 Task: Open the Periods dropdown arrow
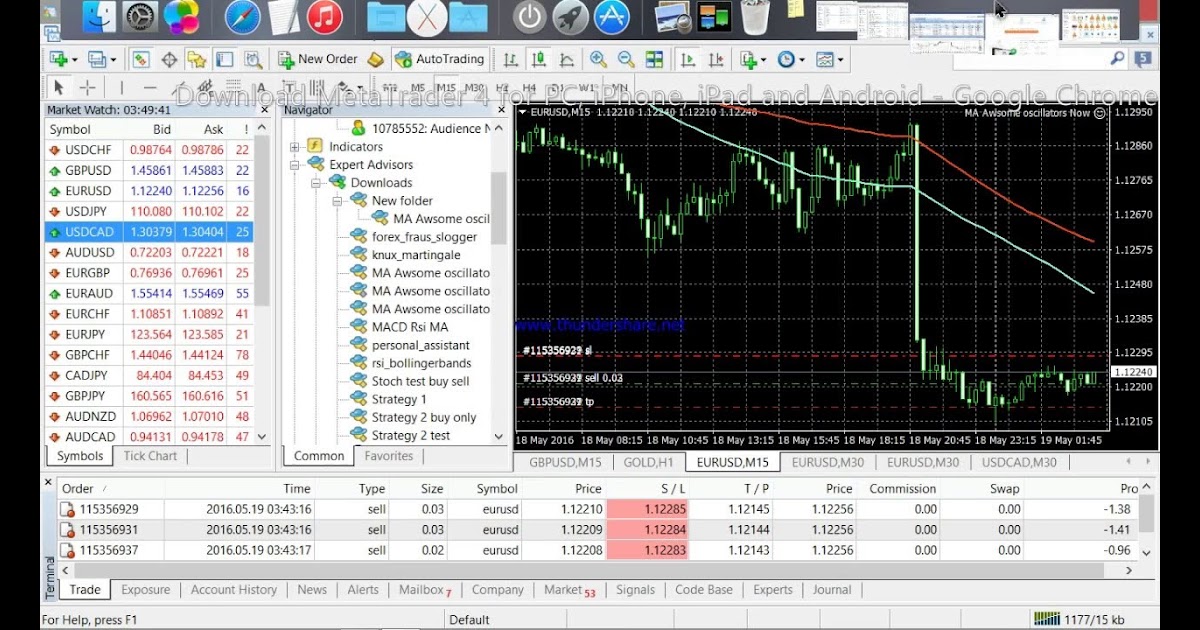point(801,60)
